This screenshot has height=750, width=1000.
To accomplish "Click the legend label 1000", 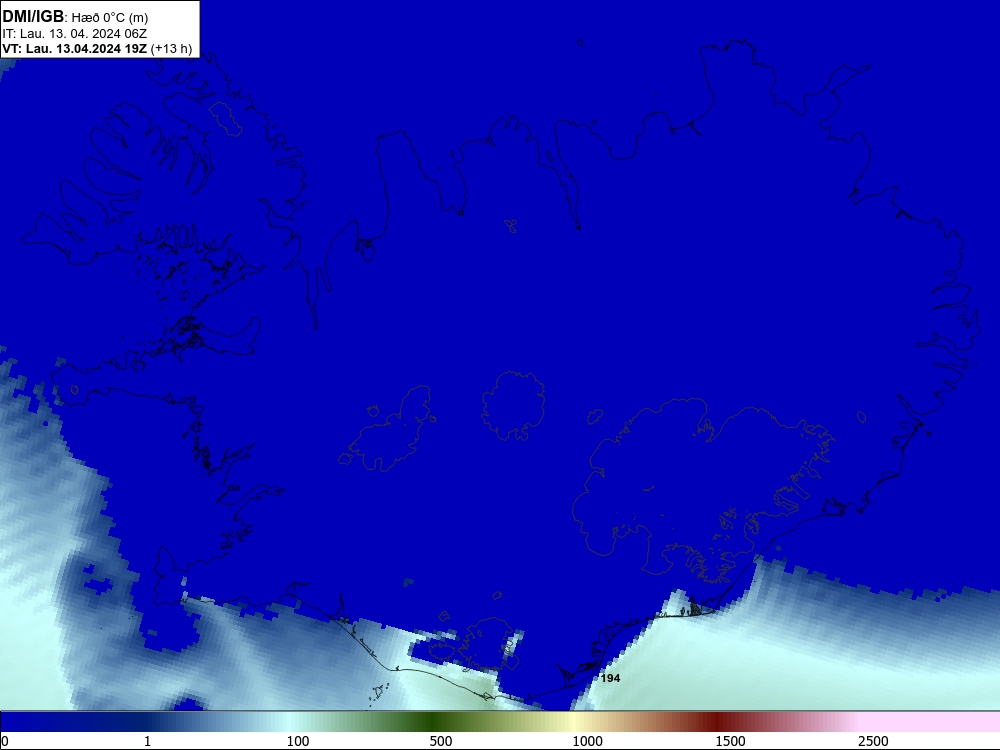I will (x=587, y=741).
